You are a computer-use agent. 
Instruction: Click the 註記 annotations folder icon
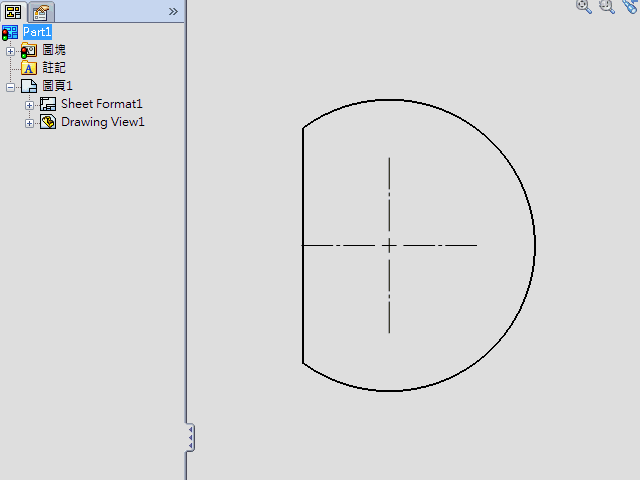[29, 68]
